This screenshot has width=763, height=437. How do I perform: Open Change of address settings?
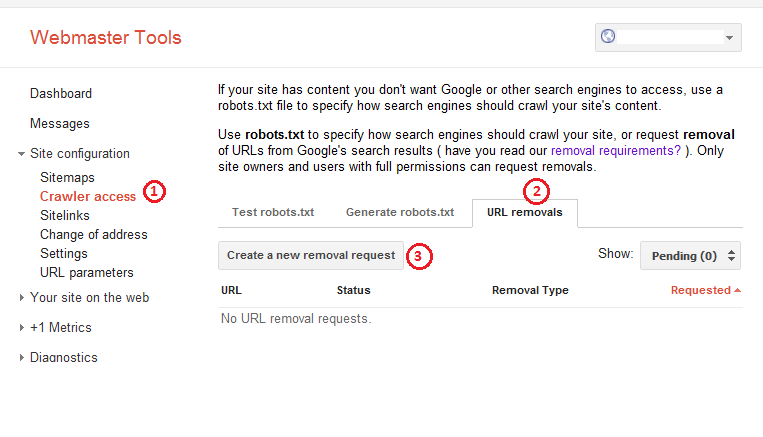[93, 235]
